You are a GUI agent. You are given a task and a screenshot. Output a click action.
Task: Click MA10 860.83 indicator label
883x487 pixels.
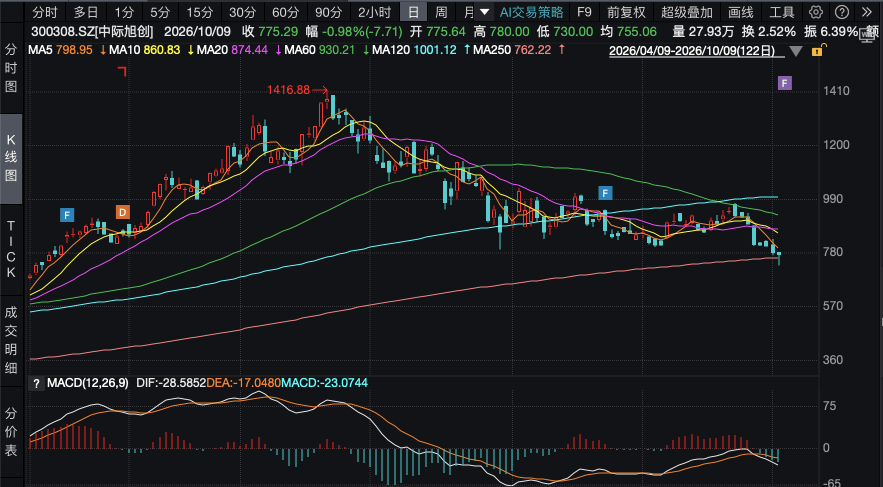click(x=145, y=50)
